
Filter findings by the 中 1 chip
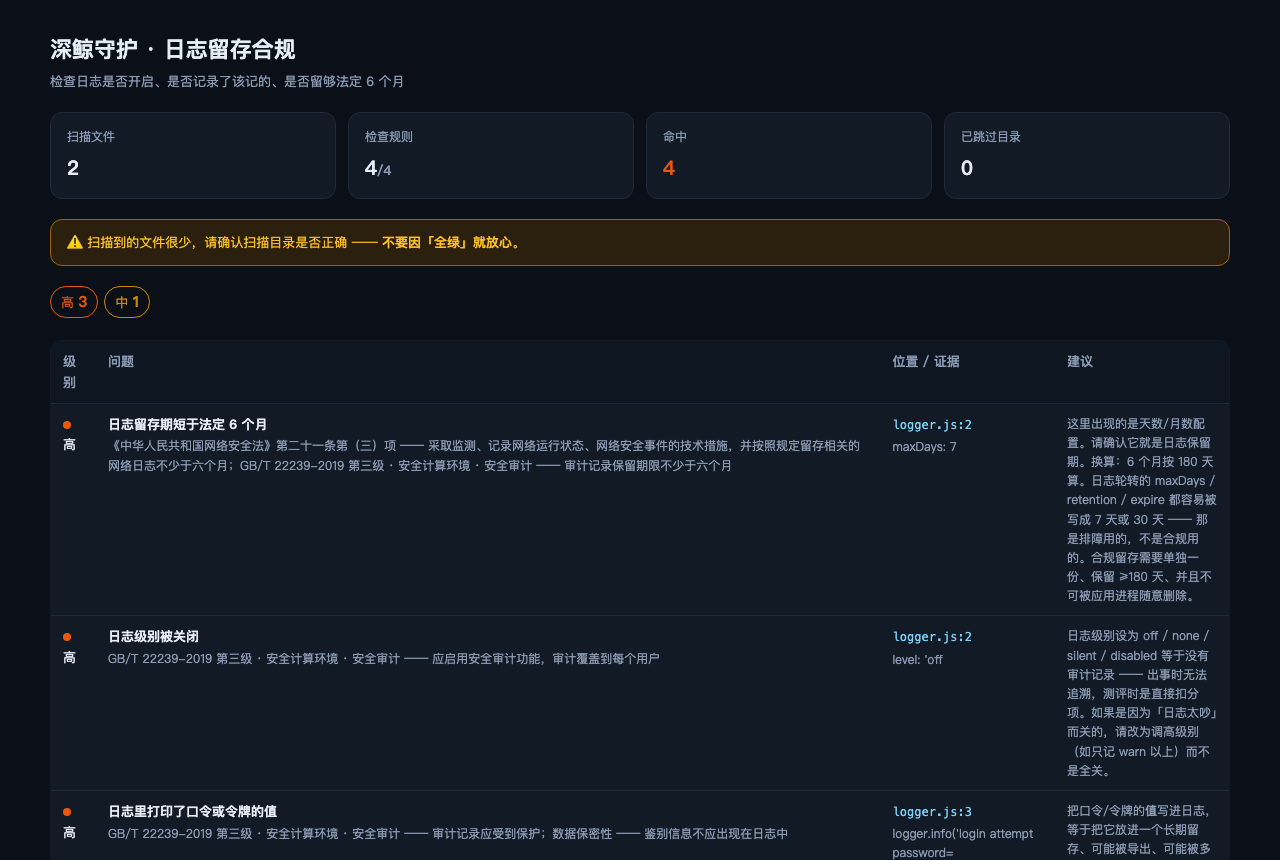pyautogui.click(x=127, y=302)
